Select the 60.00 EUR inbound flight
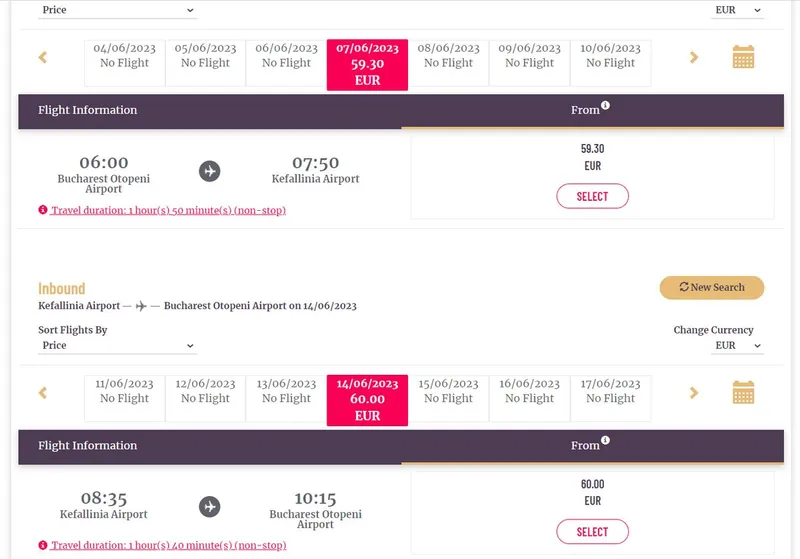 (x=592, y=532)
